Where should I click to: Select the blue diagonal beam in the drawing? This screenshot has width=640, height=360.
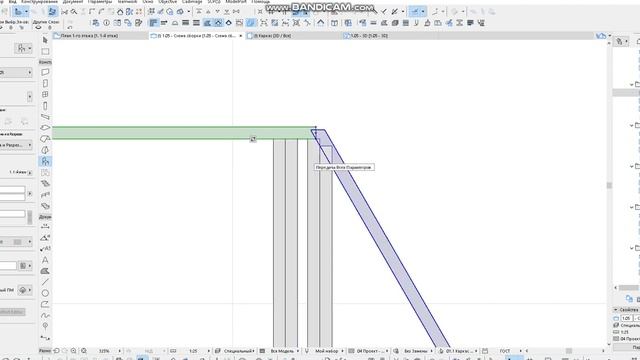(380, 237)
